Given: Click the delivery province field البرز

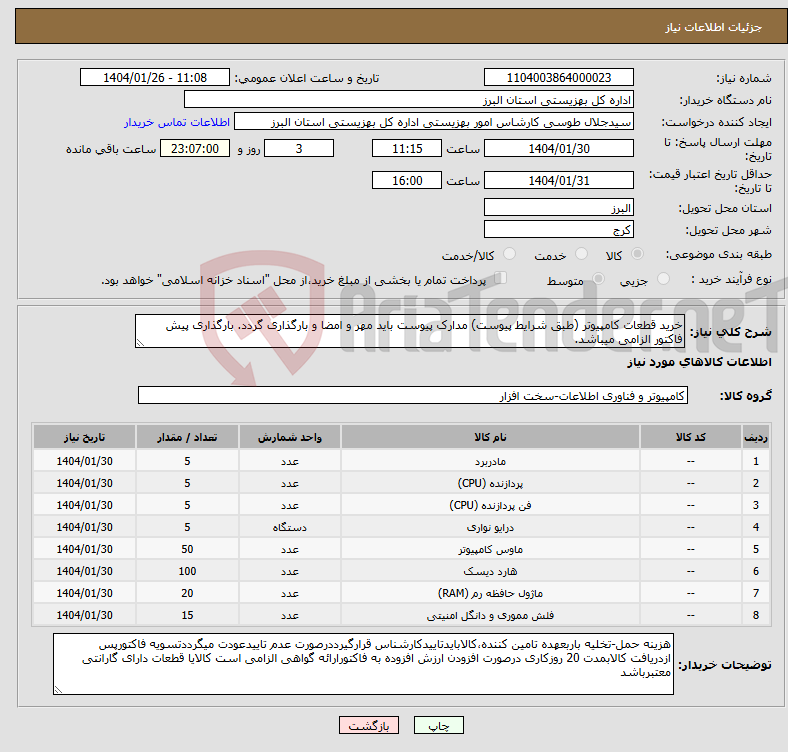Looking at the screenshot, I should [558, 208].
